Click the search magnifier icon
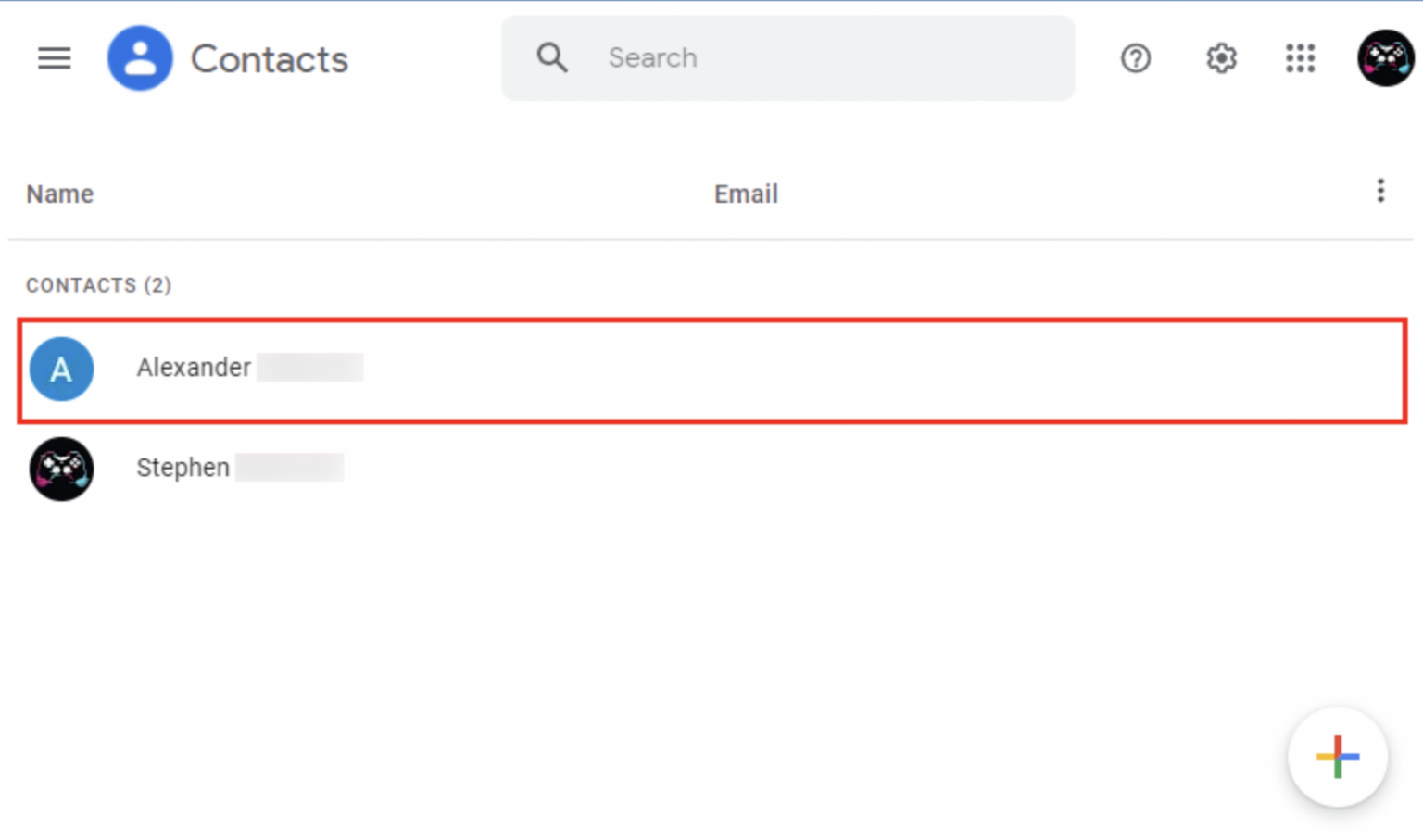This screenshot has height=840, width=1423. [x=551, y=57]
